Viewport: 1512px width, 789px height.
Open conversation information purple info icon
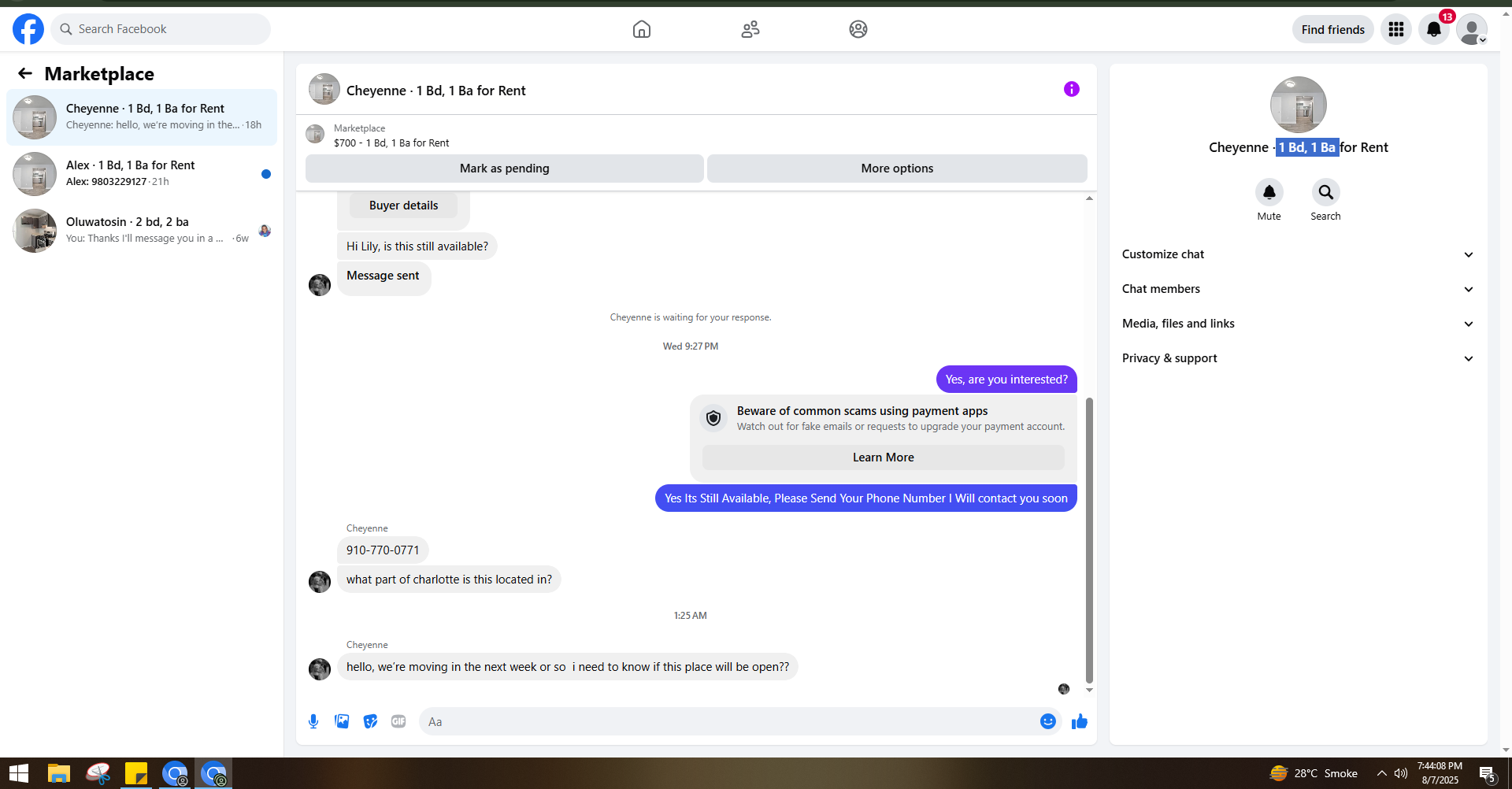click(1072, 89)
